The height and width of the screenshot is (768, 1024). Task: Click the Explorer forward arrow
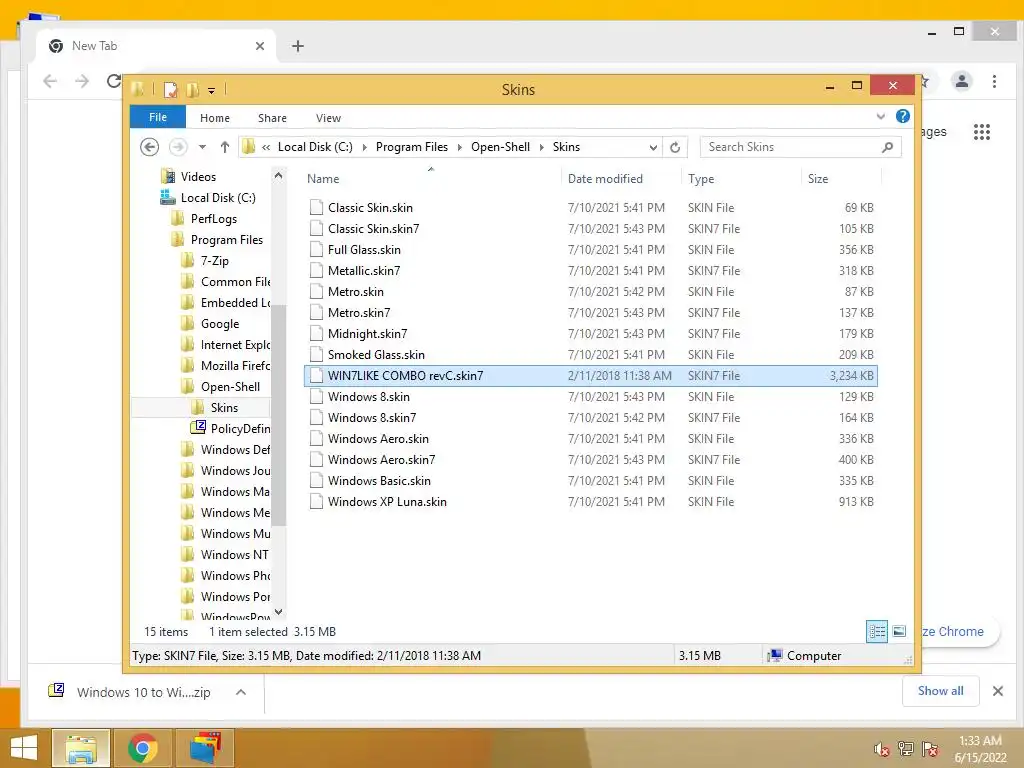click(178, 147)
